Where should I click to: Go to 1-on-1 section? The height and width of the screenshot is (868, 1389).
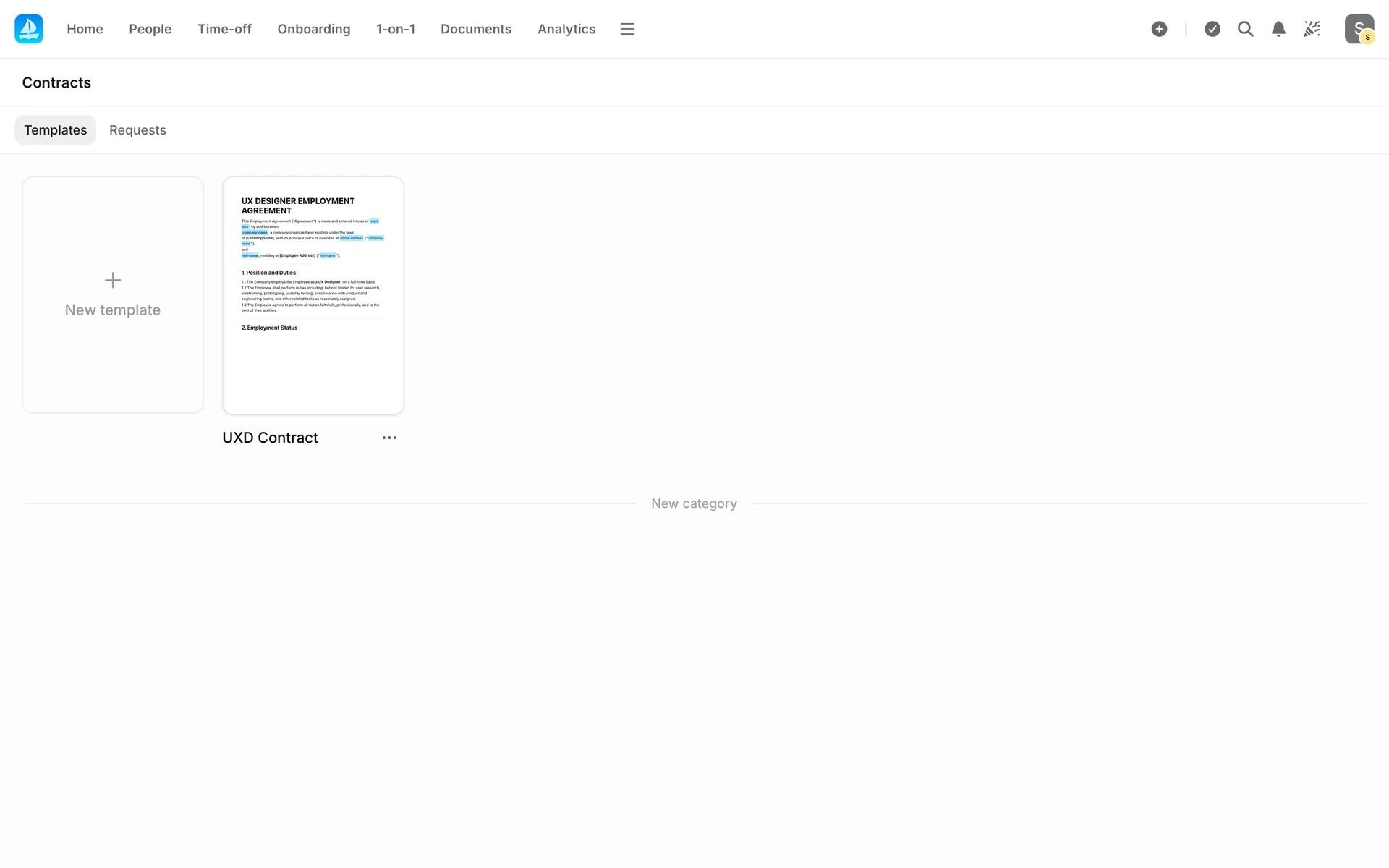[395, 29]
